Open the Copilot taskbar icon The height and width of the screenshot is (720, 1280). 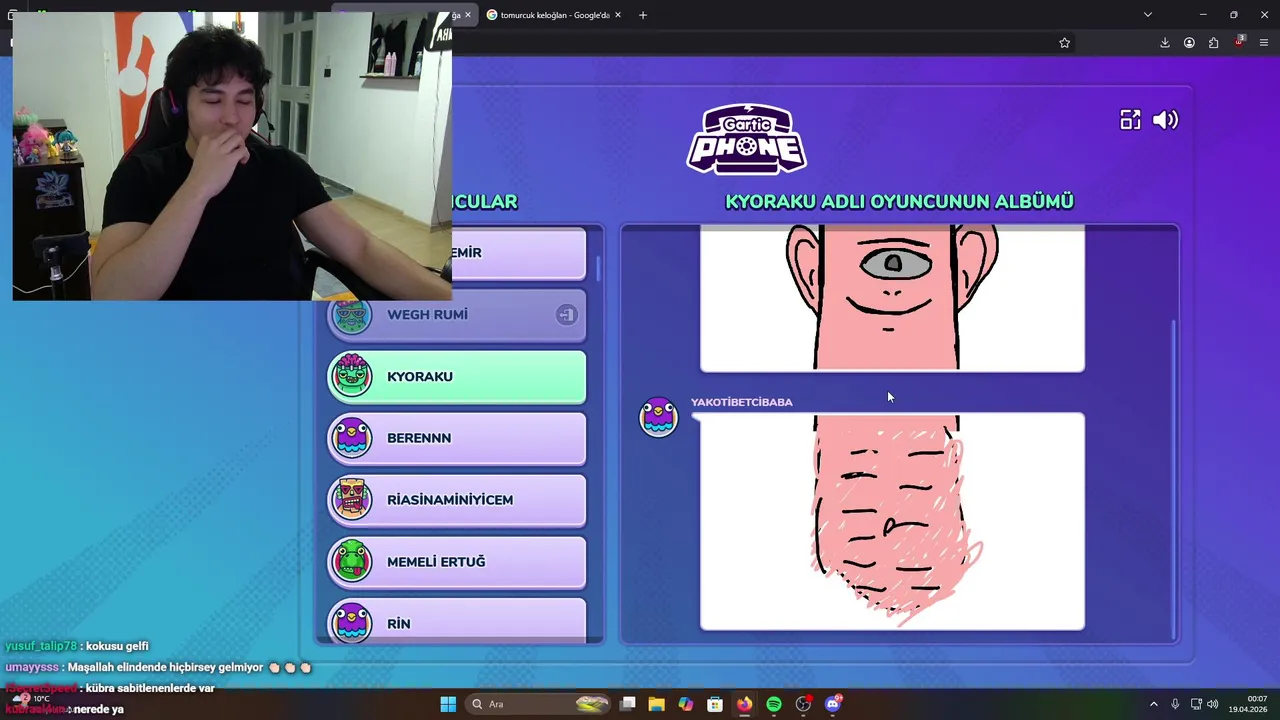click(685, 704)
